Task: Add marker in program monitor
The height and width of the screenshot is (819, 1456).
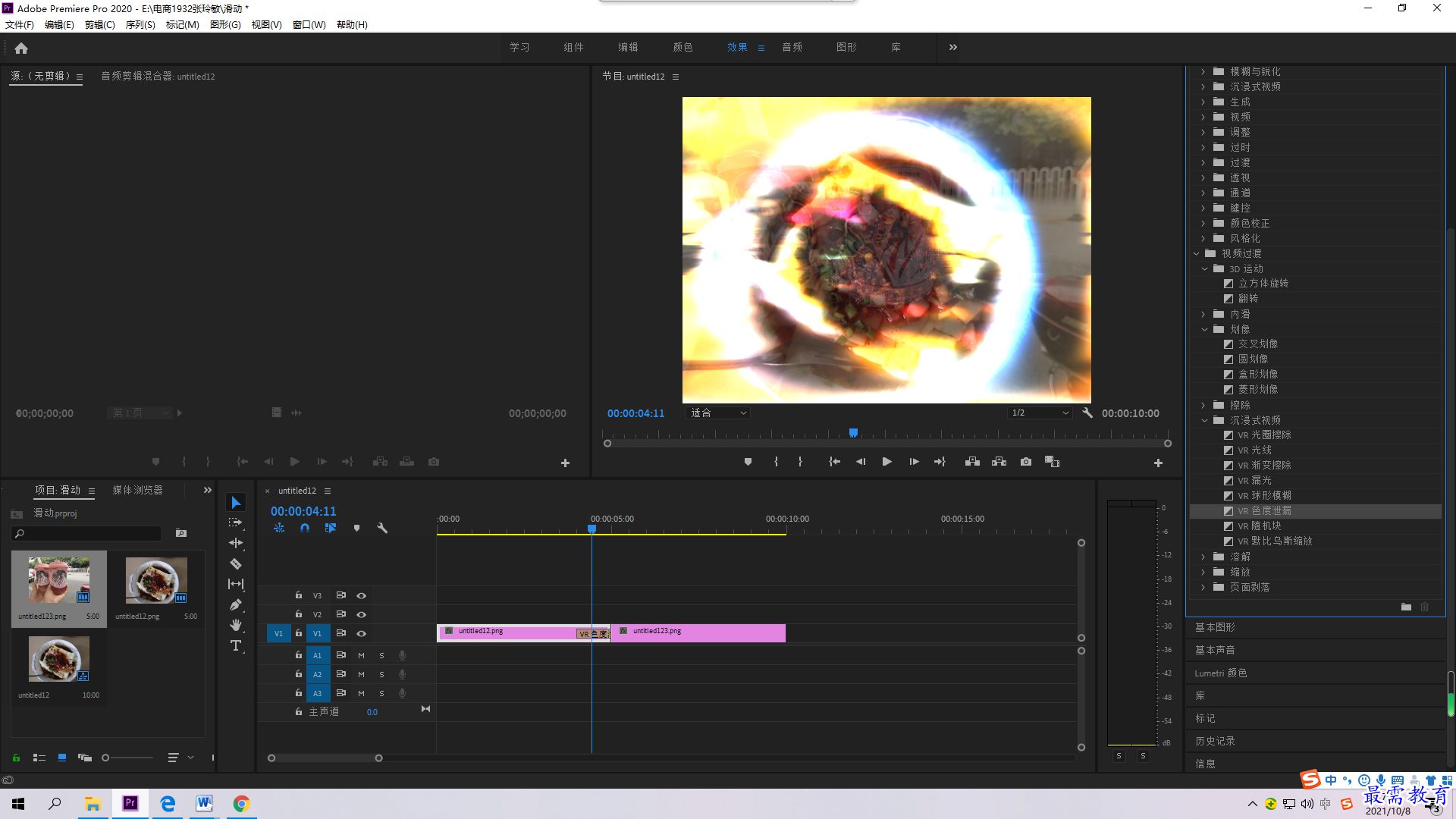Action: (748, 462)
